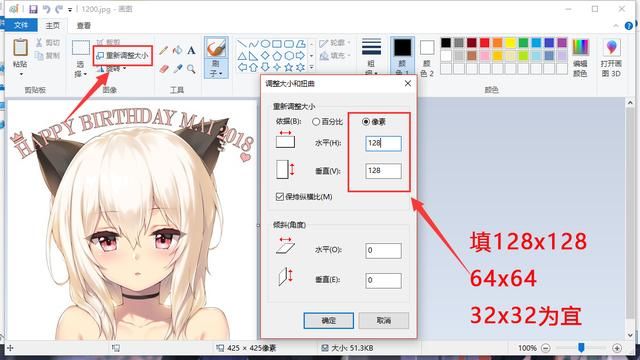The height and width of the screenshot is (360, 640).
Task: Select the Magnifier tool
Action: (x=191, y=69)
